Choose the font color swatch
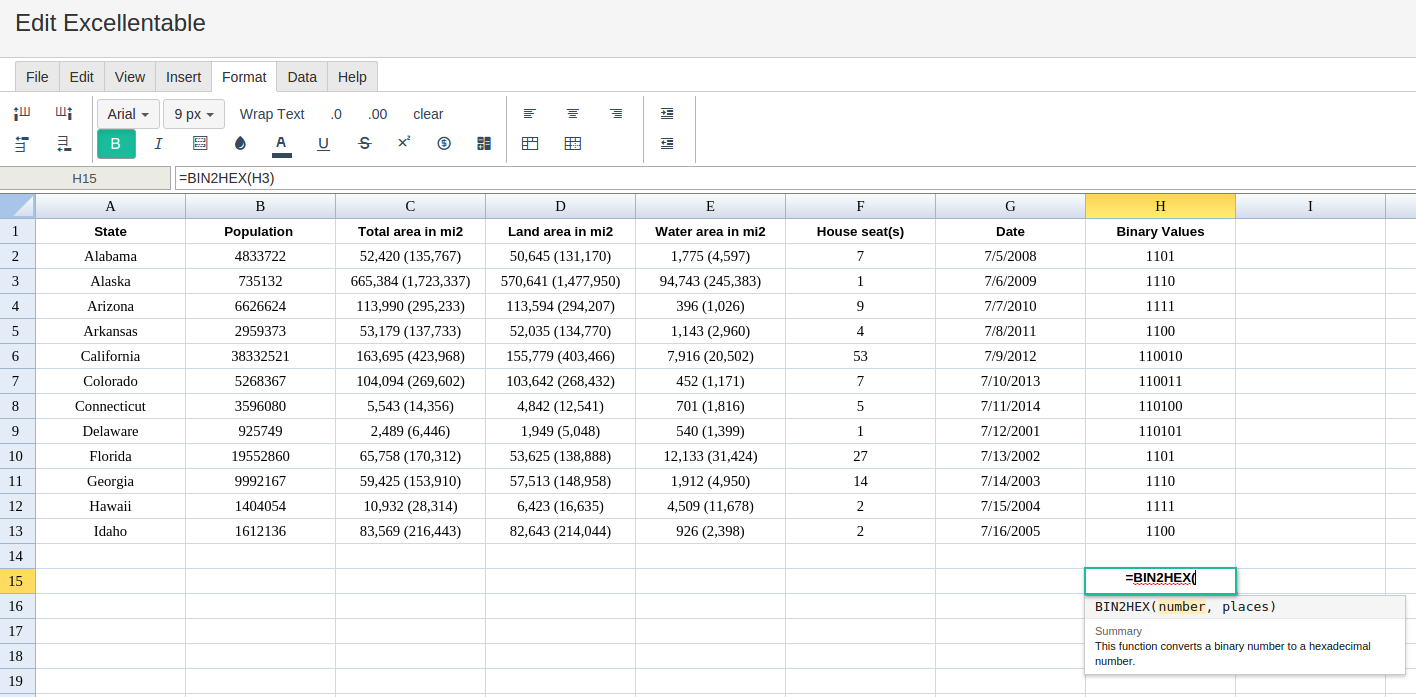 [x=281, y=144]
